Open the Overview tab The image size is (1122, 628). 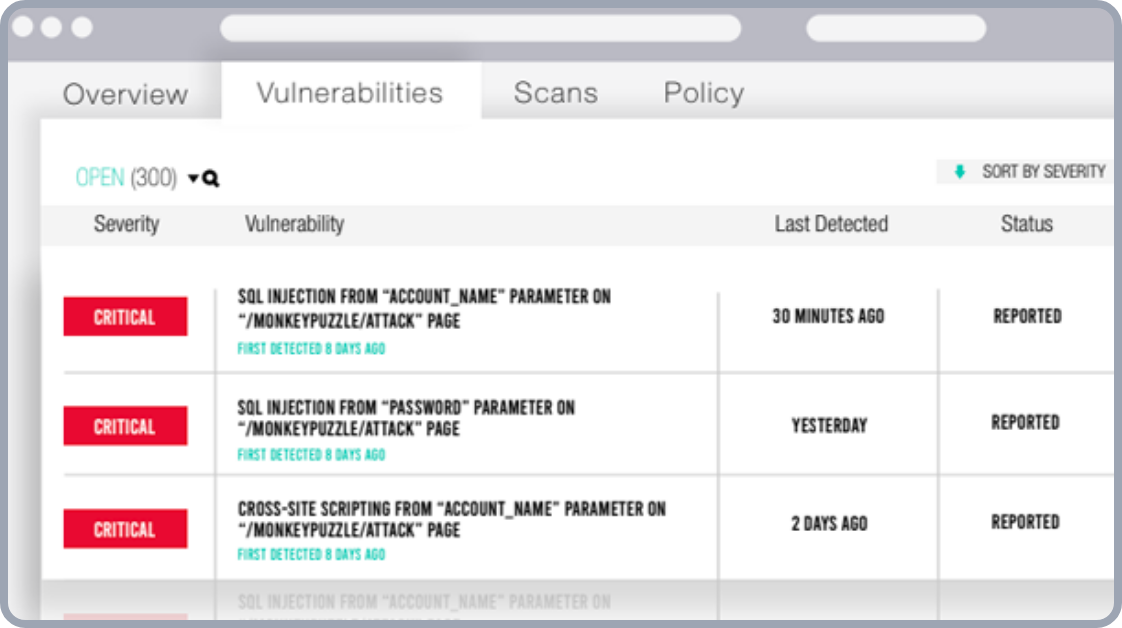125,94
